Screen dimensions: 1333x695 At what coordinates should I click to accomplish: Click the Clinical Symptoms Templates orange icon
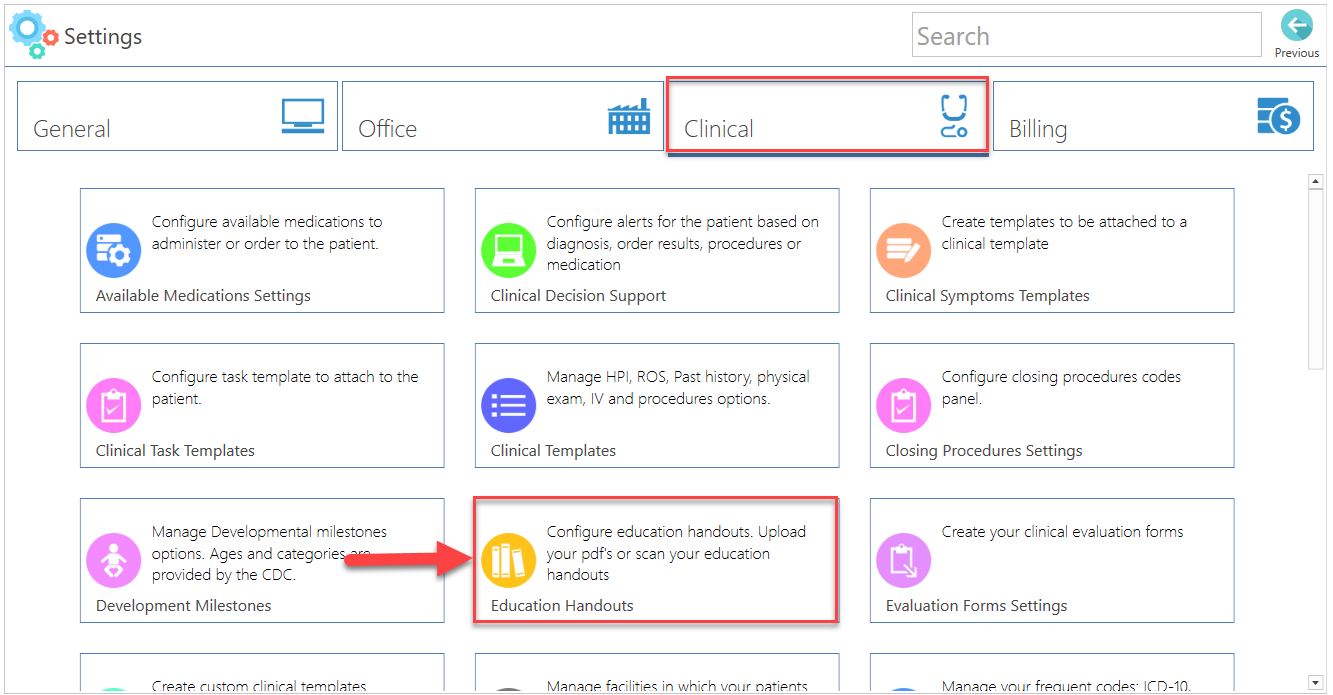pyautogui.click(x=903, y=250)
